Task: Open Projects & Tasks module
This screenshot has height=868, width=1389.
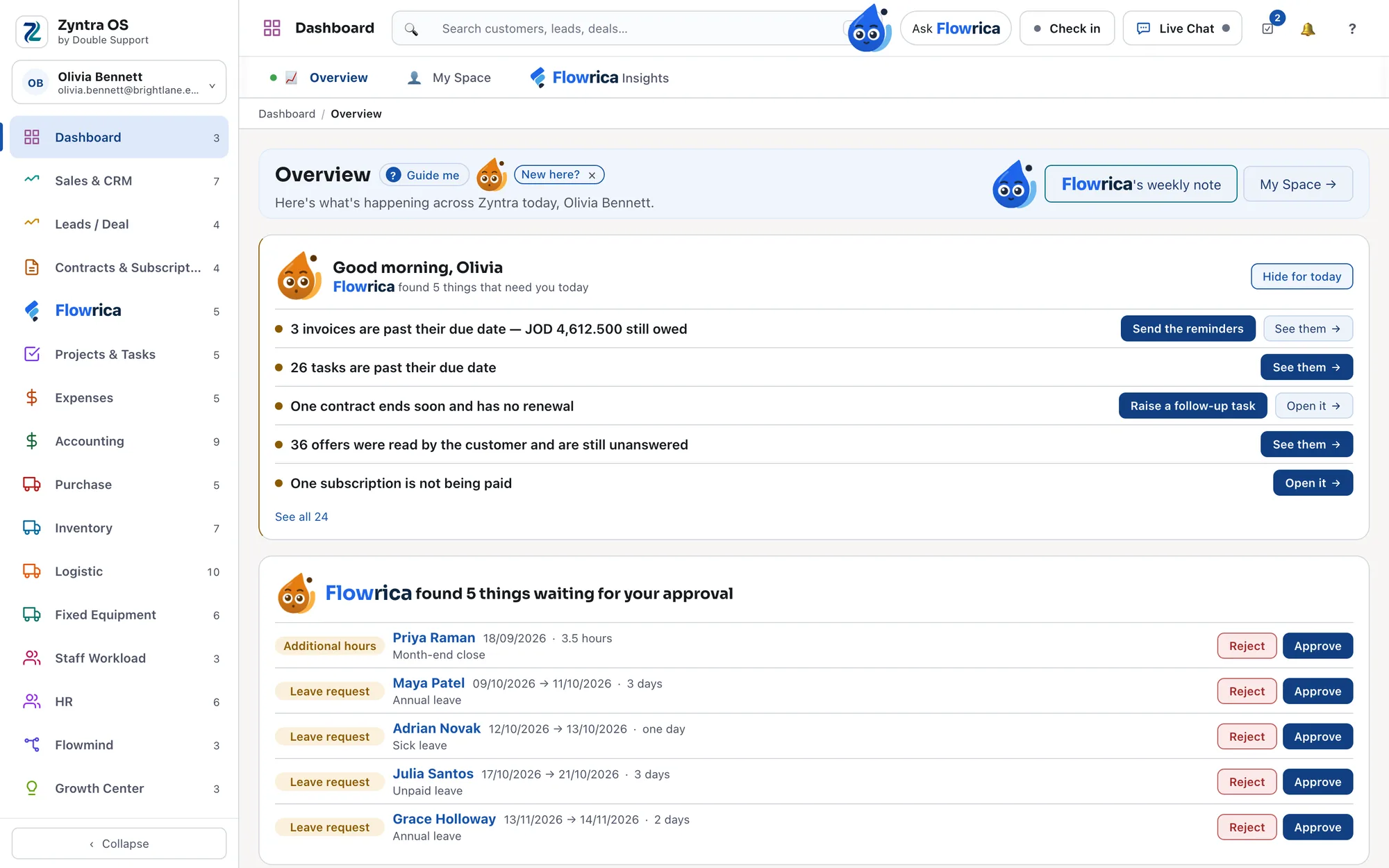Action: click(x=119, y=354)
